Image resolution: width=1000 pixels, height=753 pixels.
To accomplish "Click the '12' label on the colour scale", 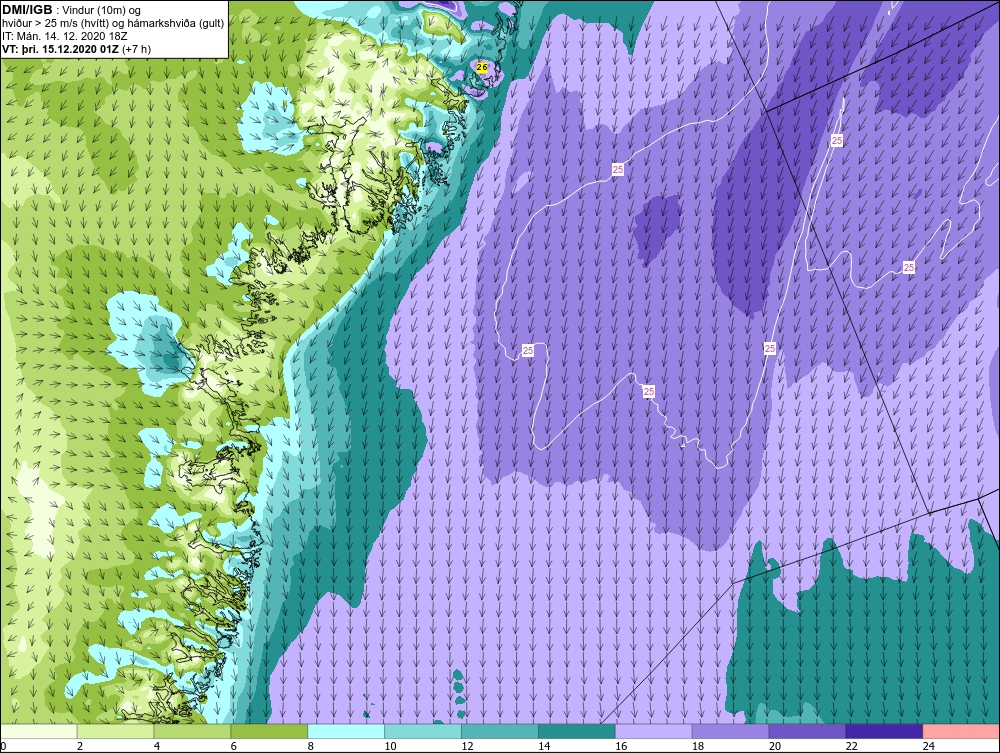I will coord(467,746).
